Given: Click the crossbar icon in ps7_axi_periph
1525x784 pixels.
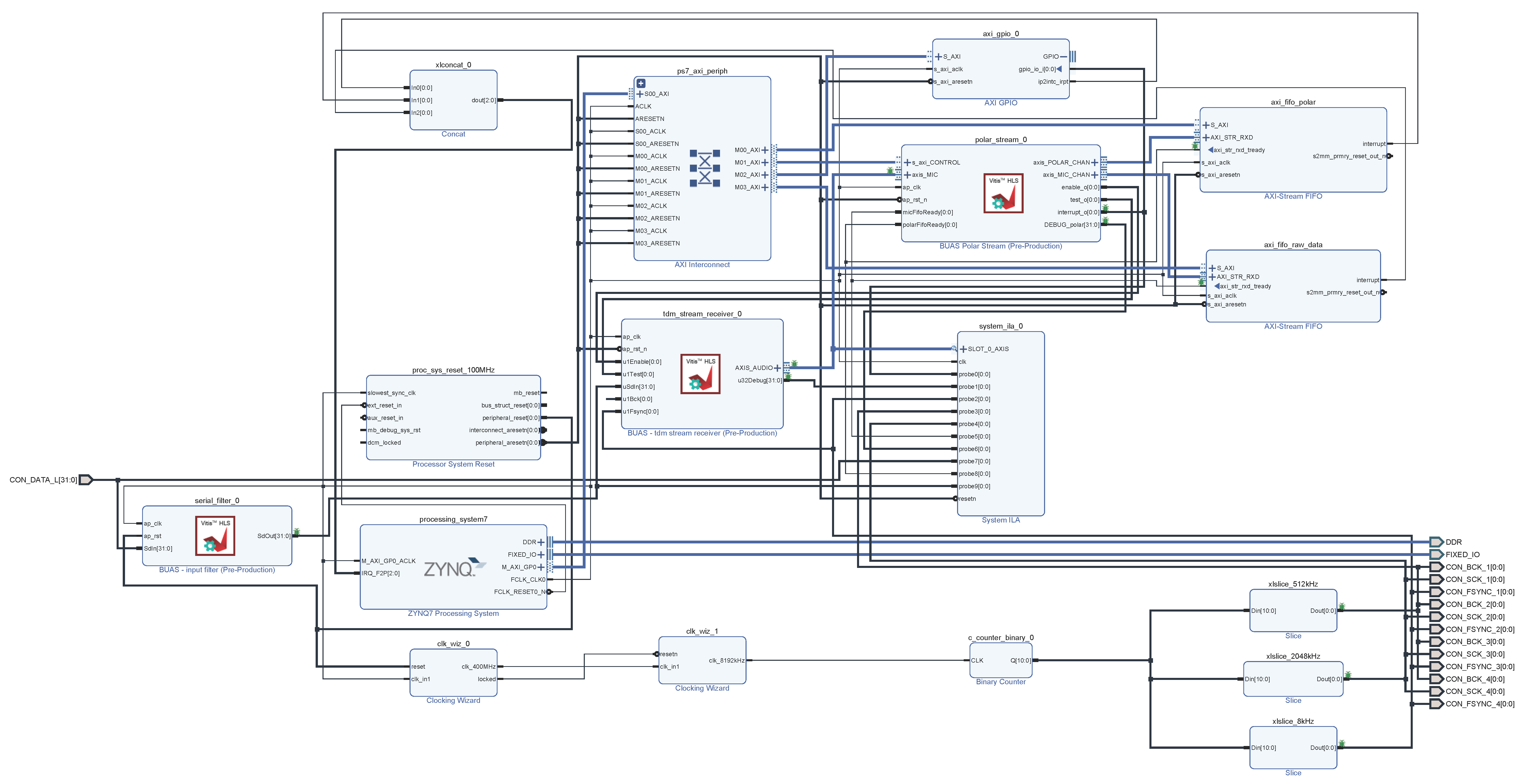Looking at the screenshot, I should tap(704, 168).
